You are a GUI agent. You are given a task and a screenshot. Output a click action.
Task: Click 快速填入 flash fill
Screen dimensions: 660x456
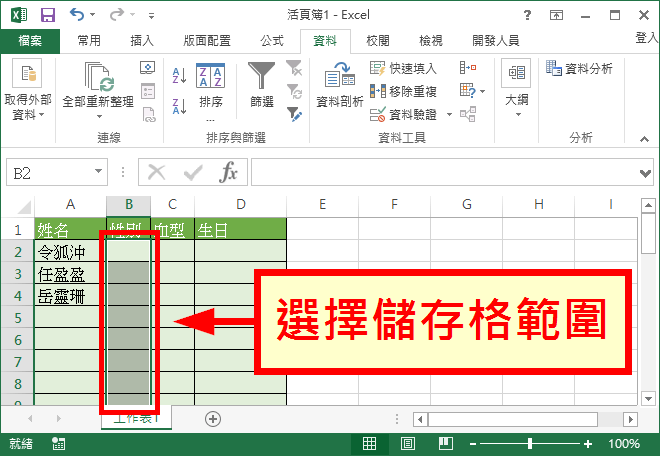click(x=403, y=68)
